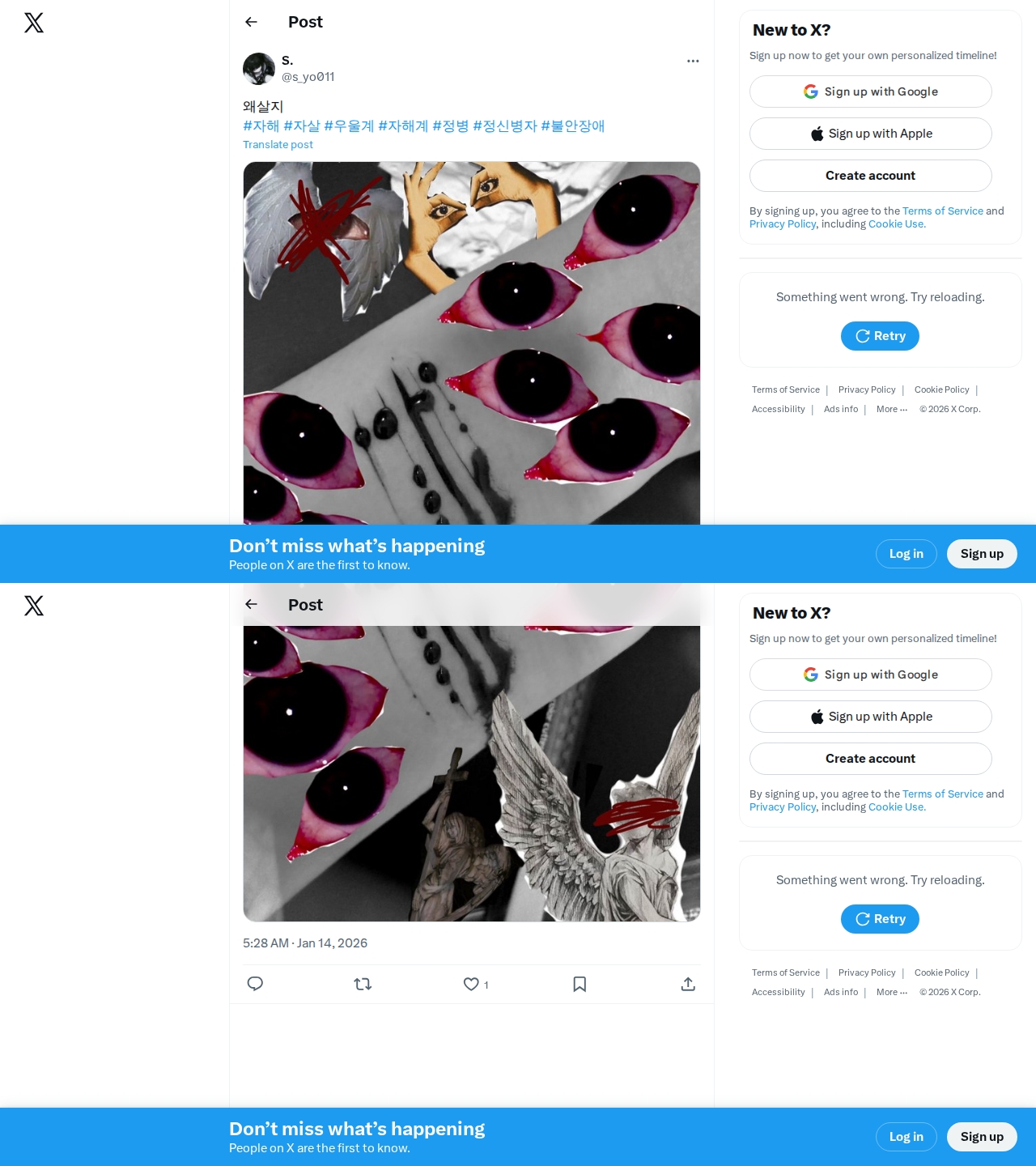
Task: Open the image section showing the angel statue
Action: tap(472, 773)
